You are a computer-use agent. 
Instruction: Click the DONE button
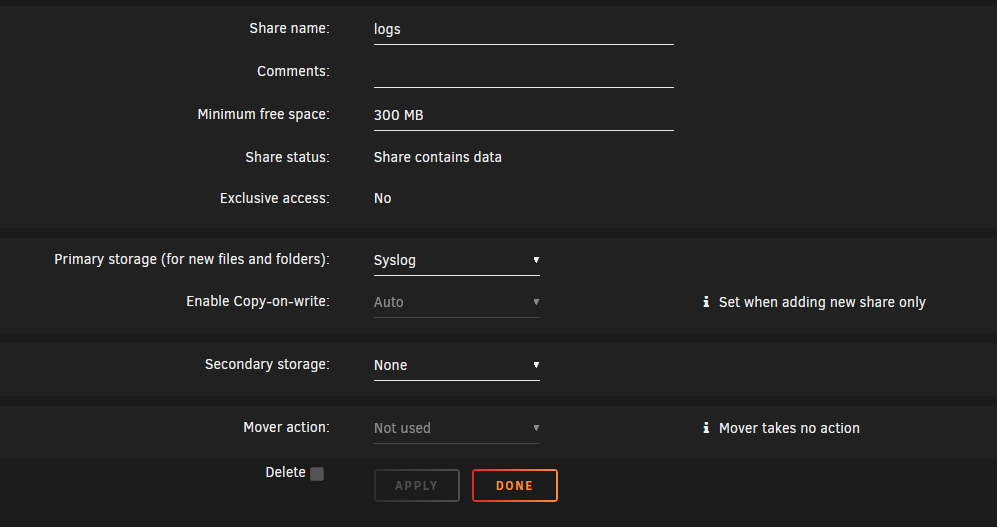tap(514, 486)
